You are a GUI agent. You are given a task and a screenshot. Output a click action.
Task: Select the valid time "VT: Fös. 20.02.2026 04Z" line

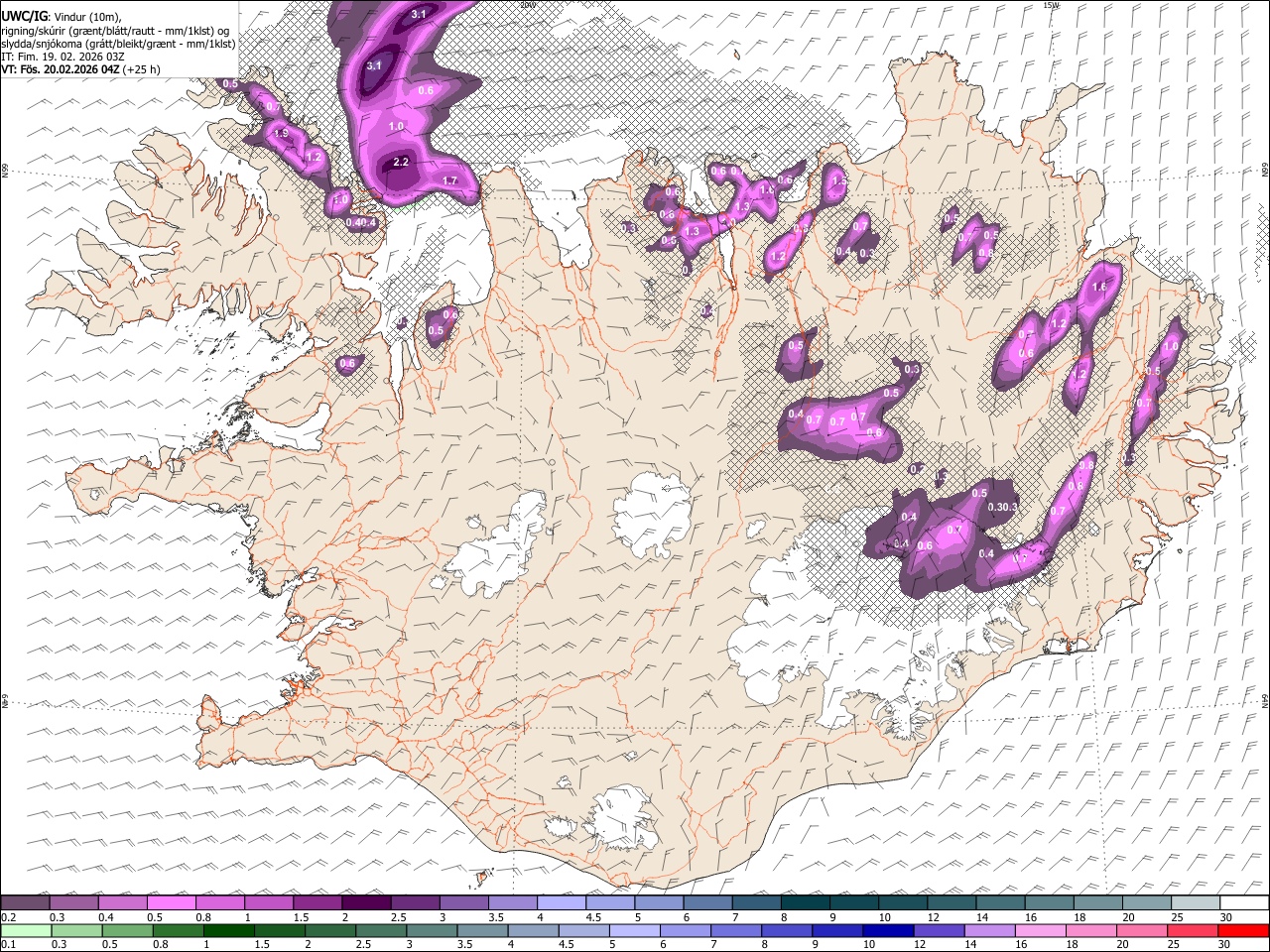pyautogui.click(x=61, y=69)
